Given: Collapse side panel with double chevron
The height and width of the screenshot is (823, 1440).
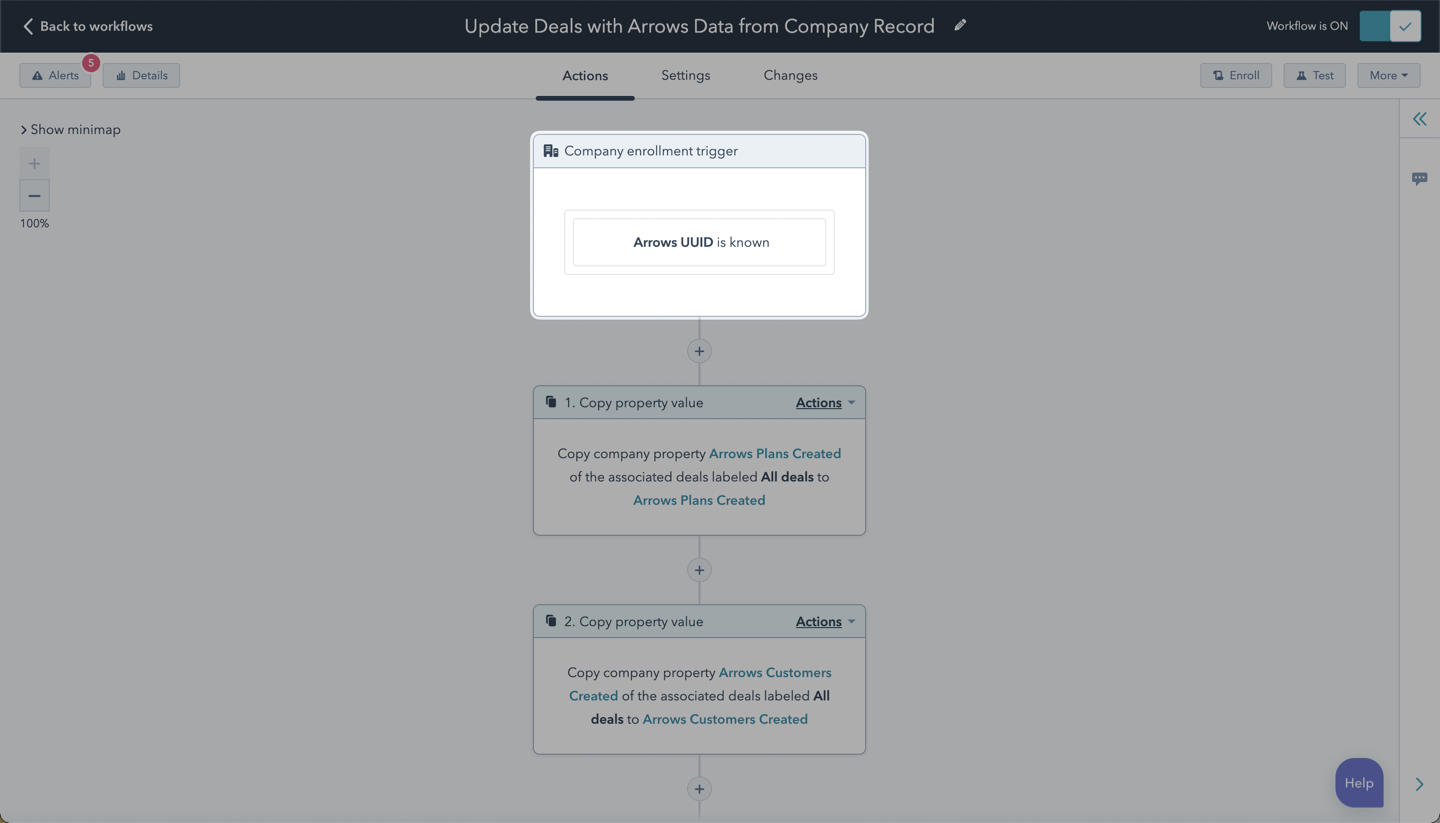Looking at the screenshot, I should pos(1419,119).
